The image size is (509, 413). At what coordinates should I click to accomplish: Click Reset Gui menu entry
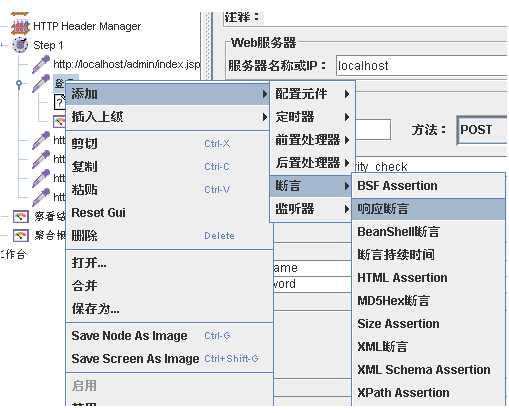pos(169,213)
